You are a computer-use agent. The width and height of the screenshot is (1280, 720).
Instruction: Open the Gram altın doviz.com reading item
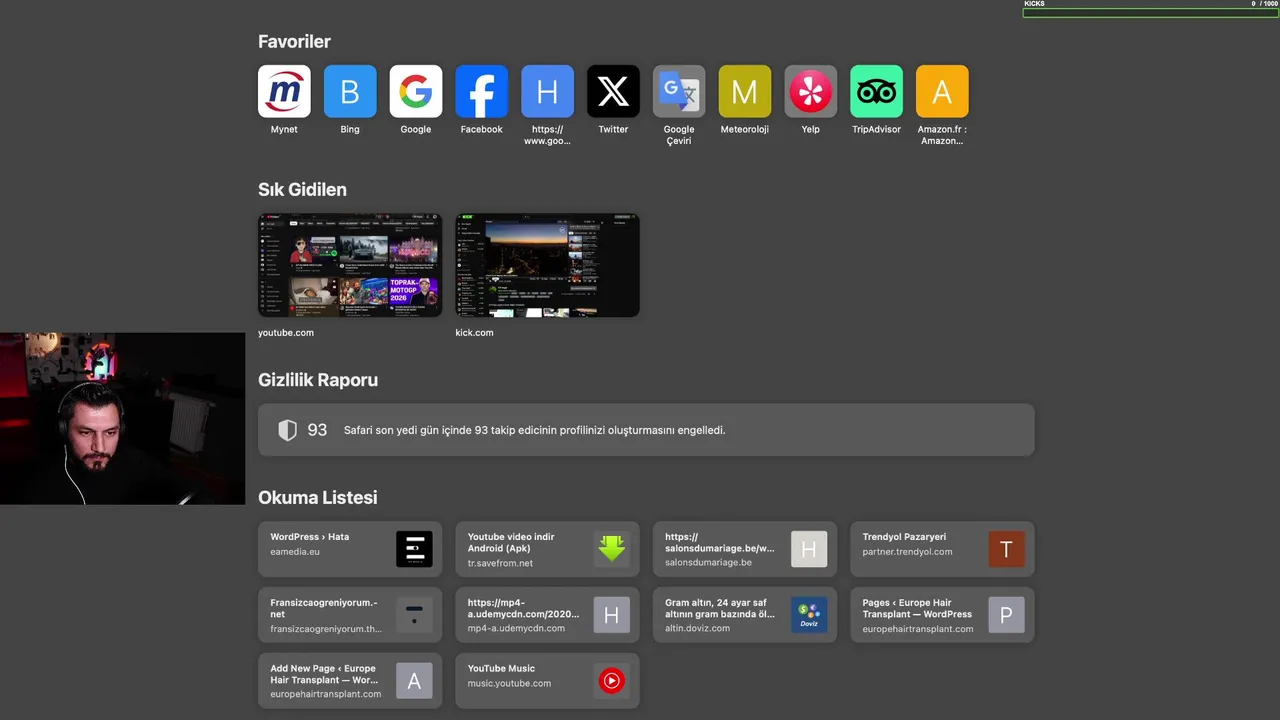[745, 615]
